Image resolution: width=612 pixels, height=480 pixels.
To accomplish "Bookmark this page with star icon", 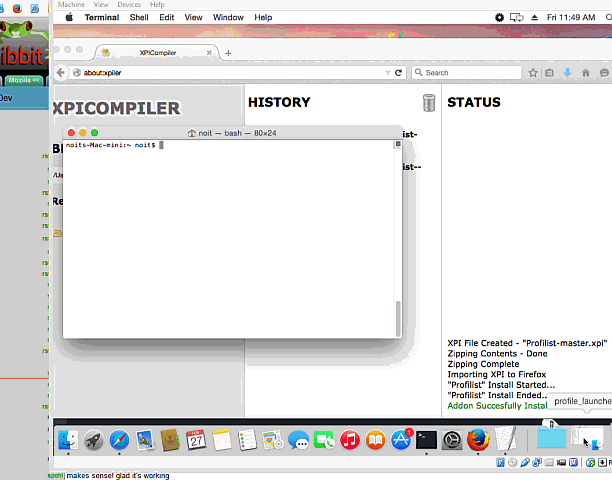I will pos(533,73).
